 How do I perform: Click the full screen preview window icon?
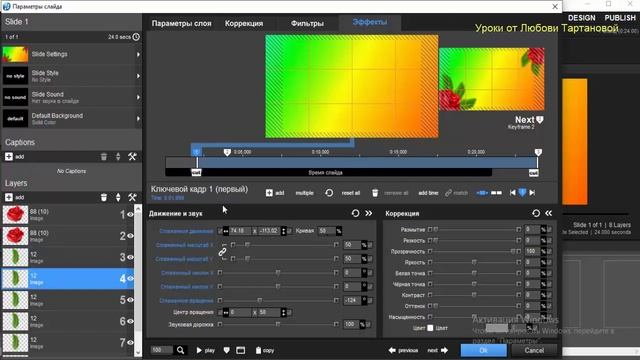241,350
